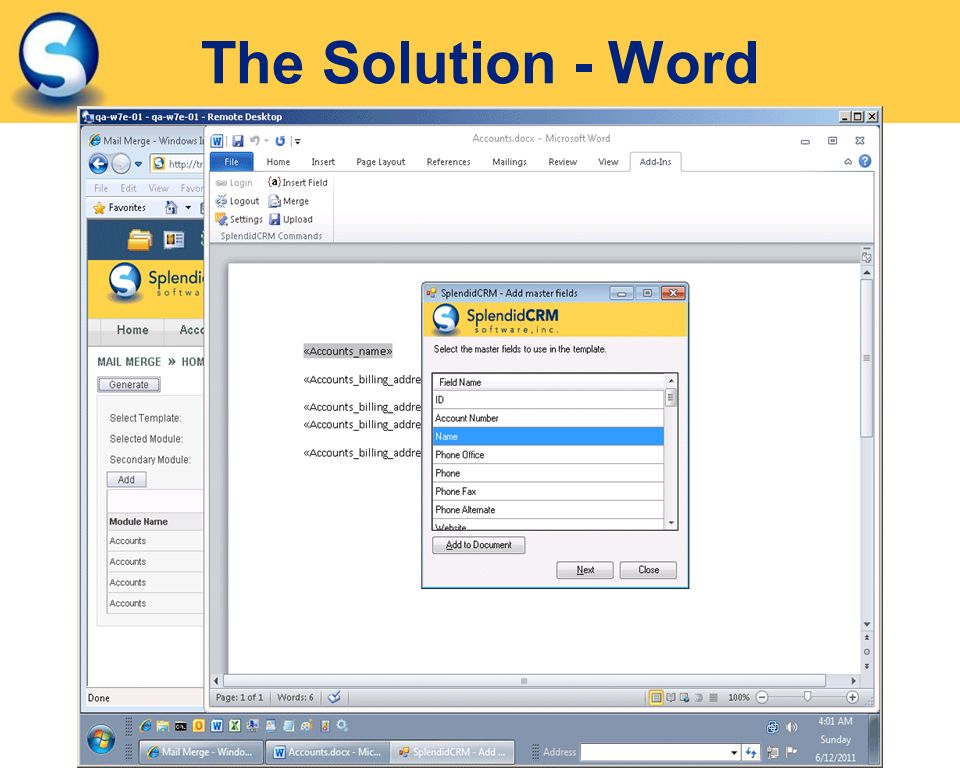Open Favorites in Internet Explorer
This screenshot has width=960, height=768.
pyautogui.click(x=119, y=208)
